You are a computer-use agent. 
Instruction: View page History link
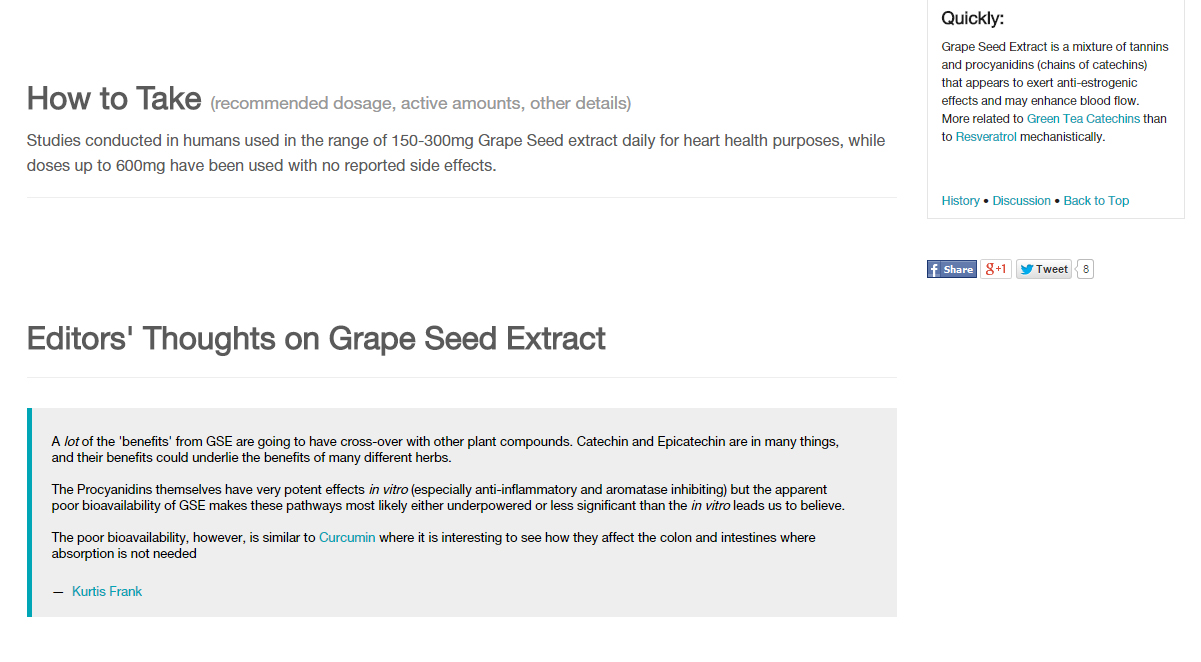pos(961,201)
